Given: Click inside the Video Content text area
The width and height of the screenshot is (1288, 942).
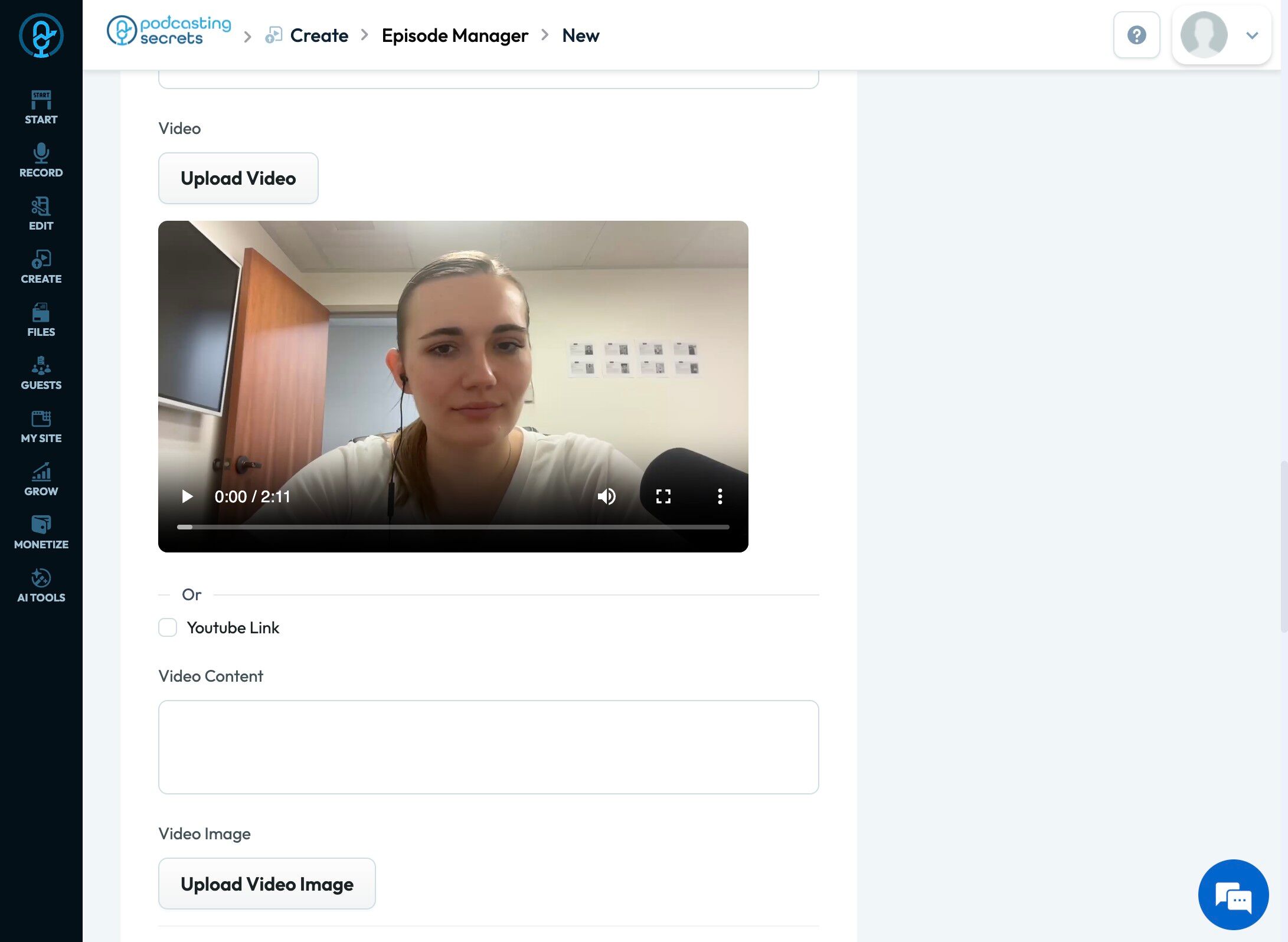Looking at the screenshot, I should (x=488, y=747).
